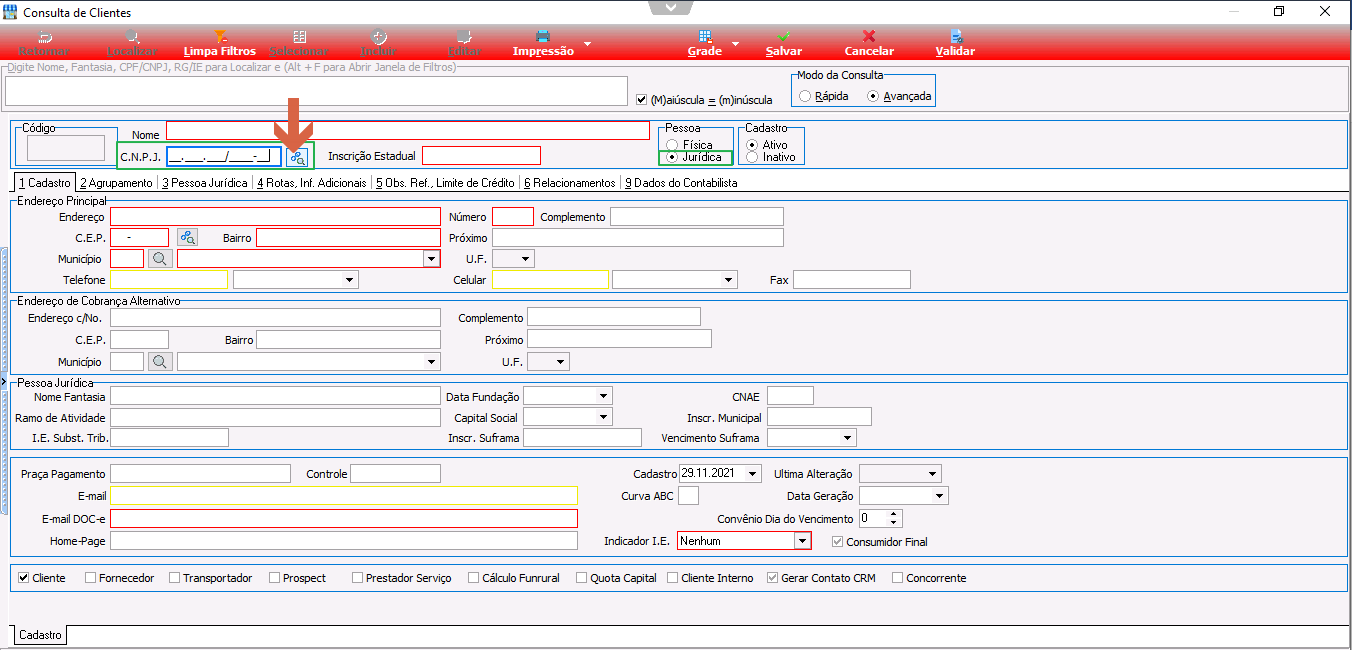Screen dimensions: 1352x650
Task: Open the Vencimento Suframa dropdown
Action: coord(847,438)
